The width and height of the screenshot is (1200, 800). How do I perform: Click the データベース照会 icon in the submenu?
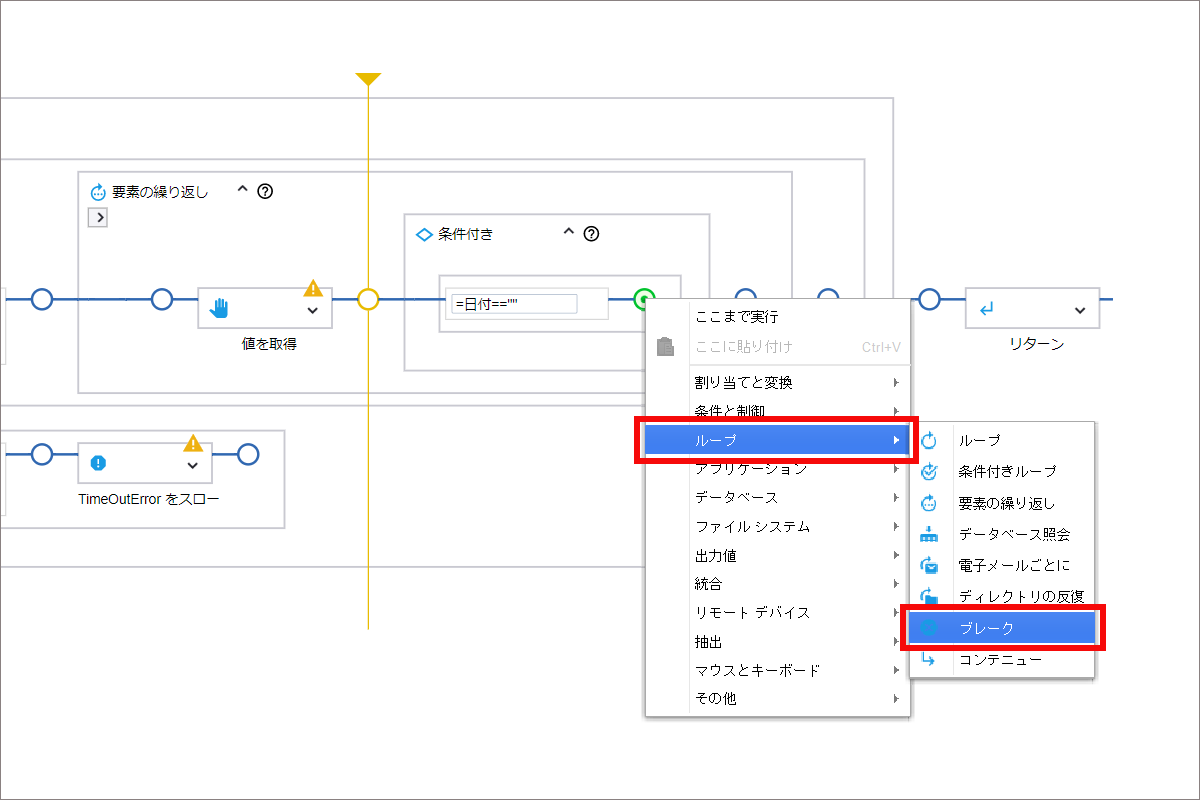(929, 534)
